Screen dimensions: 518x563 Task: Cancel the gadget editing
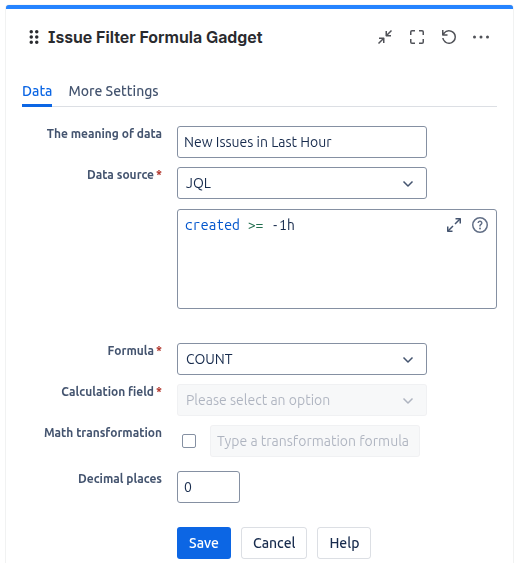[274, 543]
